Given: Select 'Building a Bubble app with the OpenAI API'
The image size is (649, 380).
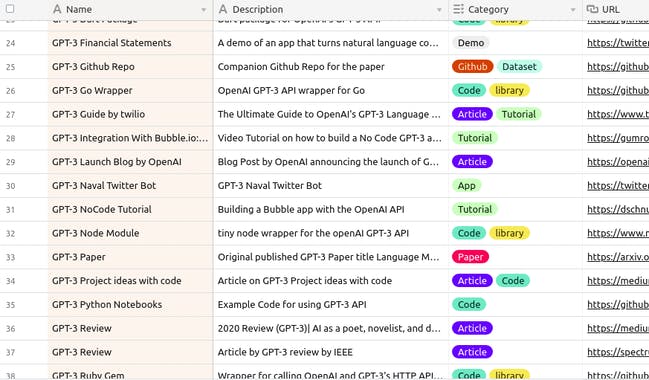Looking at the screenshot, I should pyautogui.click(x=331, y=209).
